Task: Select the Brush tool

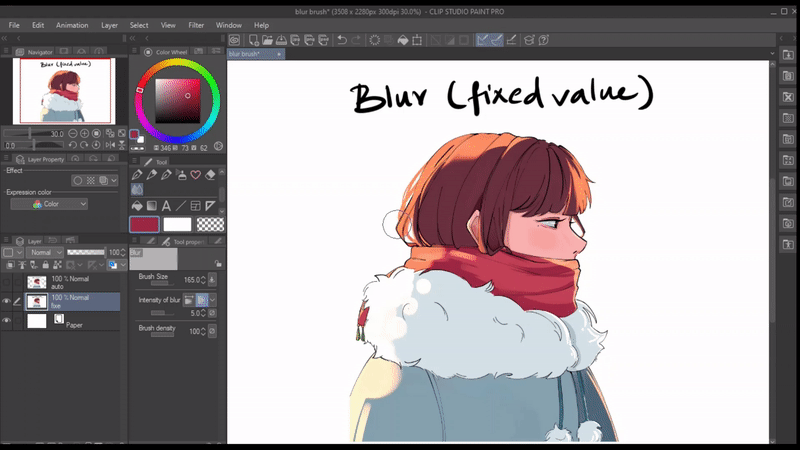Action: coord(166,175)
